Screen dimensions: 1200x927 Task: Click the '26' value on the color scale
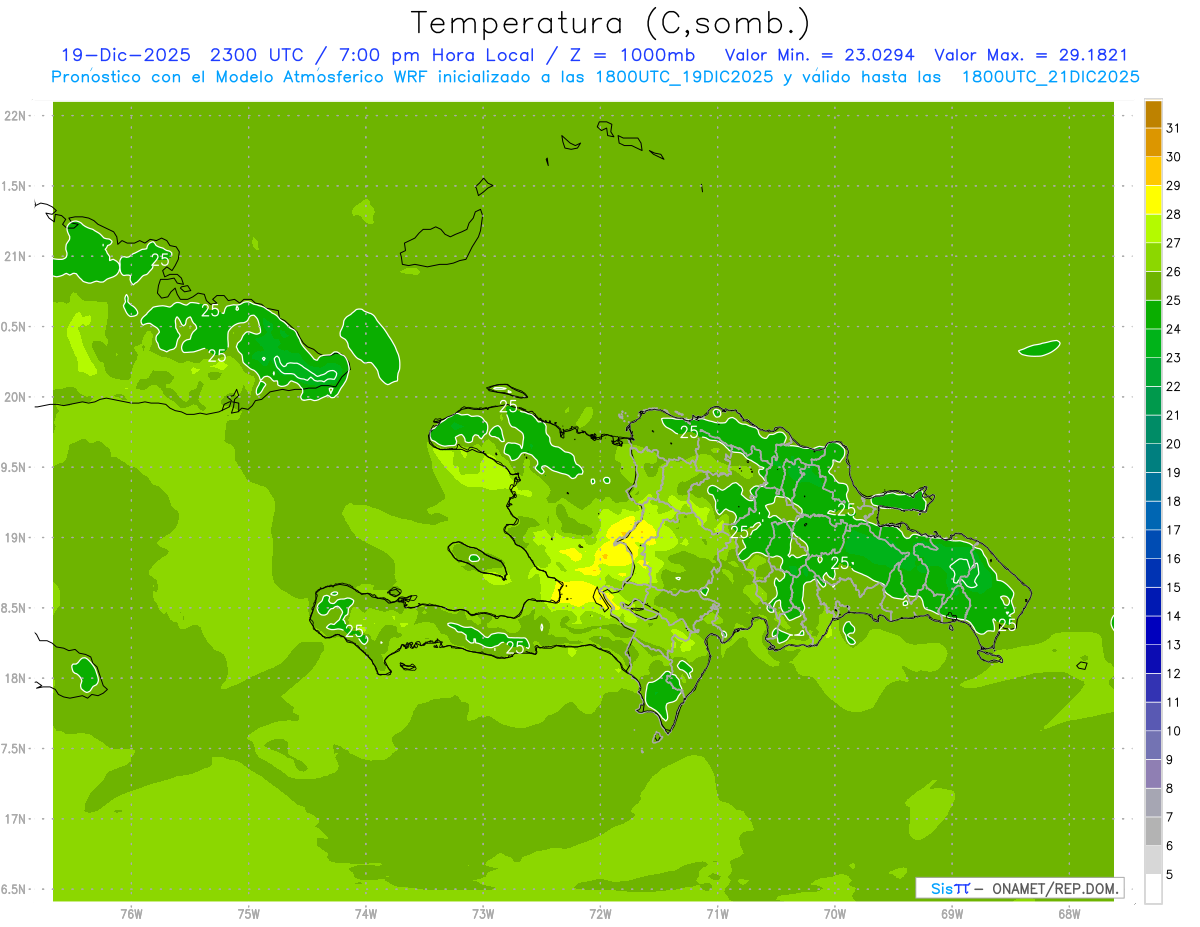pos(1173,271)
